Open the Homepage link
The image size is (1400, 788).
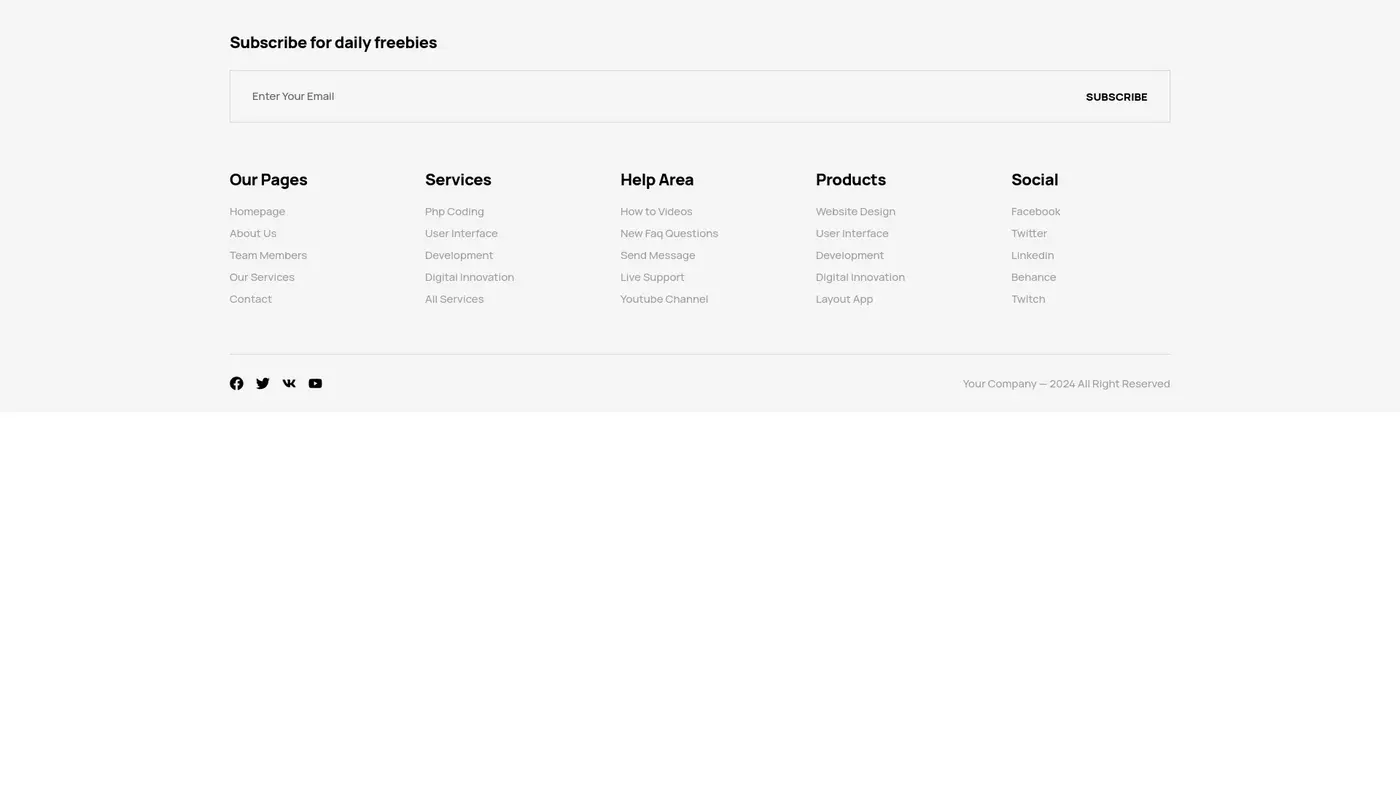257,212
